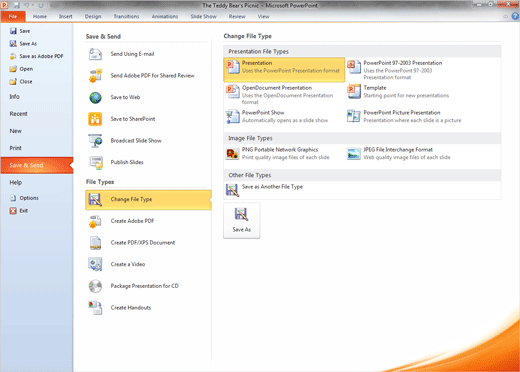The image size is (520, 372).
Task: Click the Change File Type icon
Action: [95, 199]
